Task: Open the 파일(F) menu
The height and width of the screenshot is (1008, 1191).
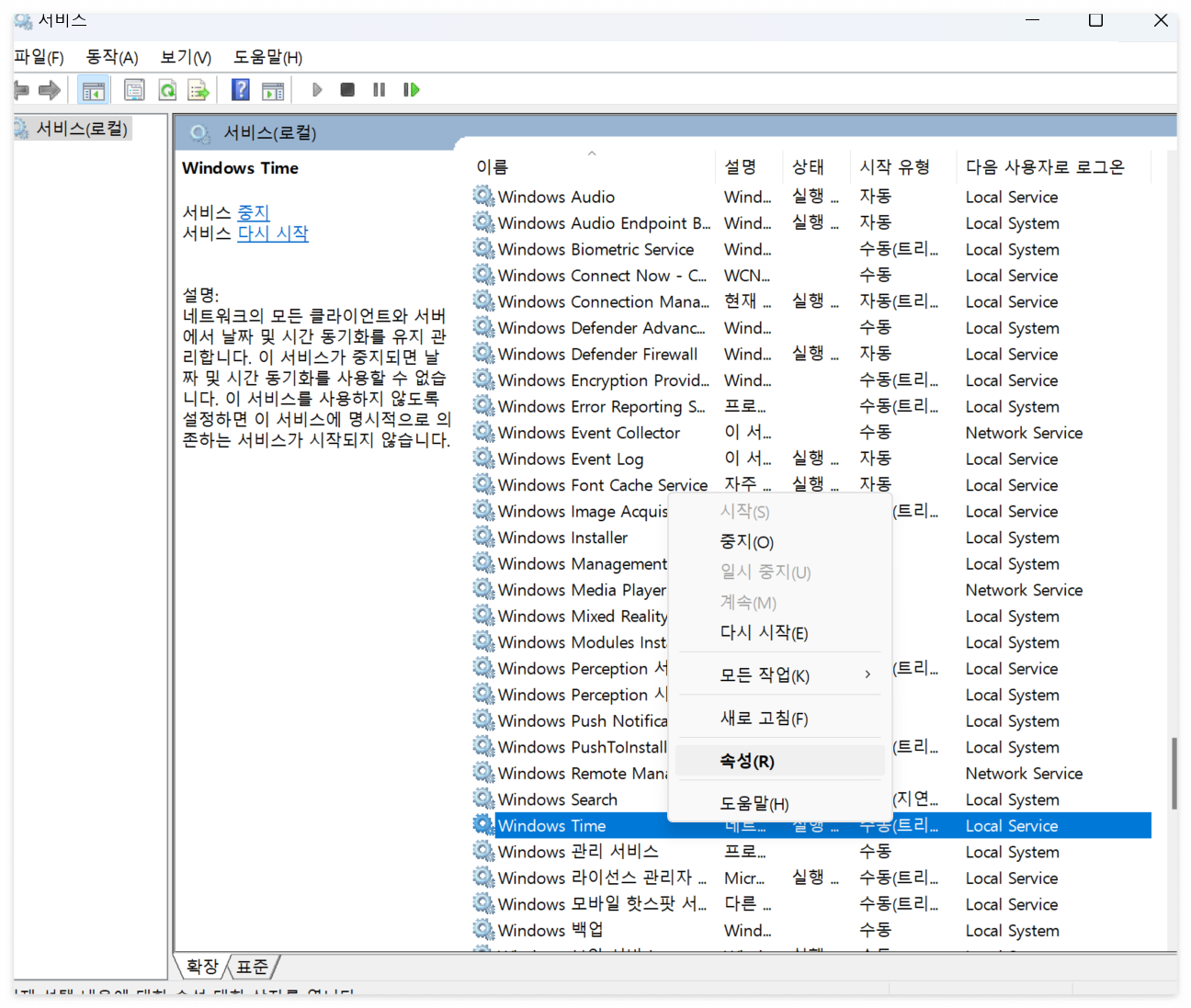Action: coord(39,57)
